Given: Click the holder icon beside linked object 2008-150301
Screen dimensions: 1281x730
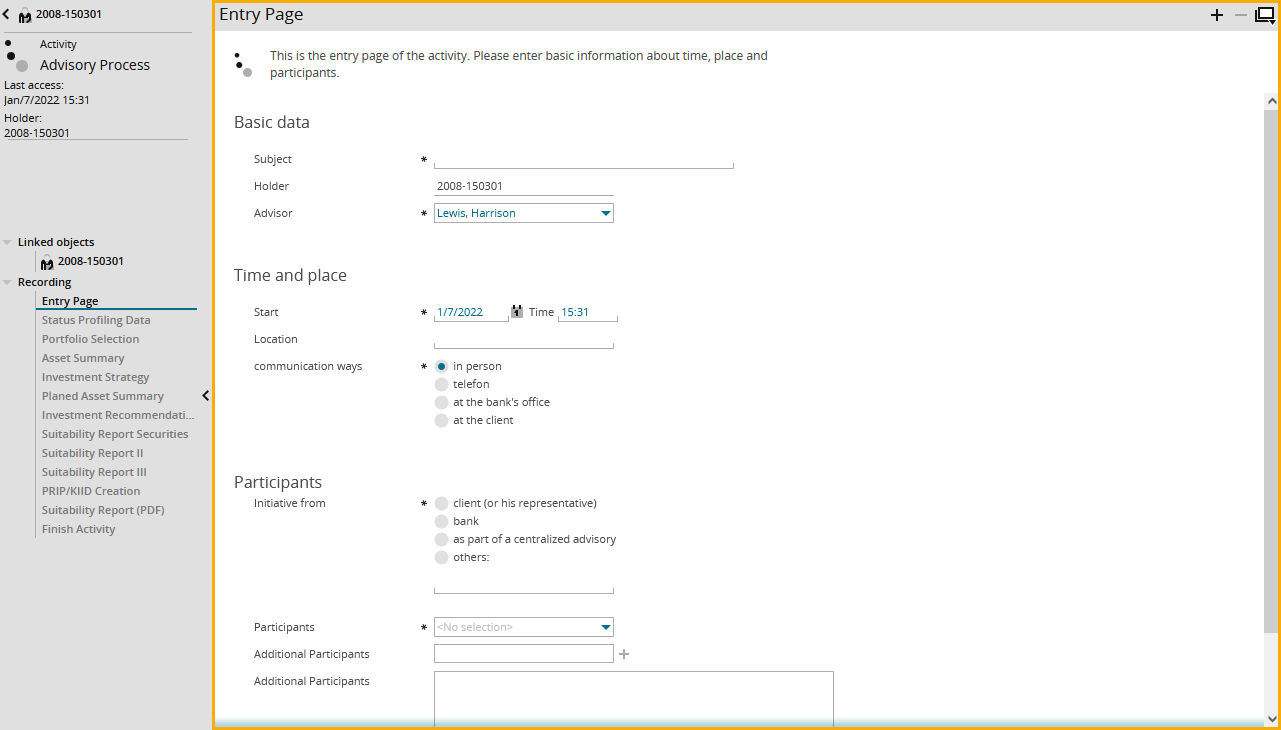Looking at the screenshot, I should pyautogui.click(x=47, y=262).
